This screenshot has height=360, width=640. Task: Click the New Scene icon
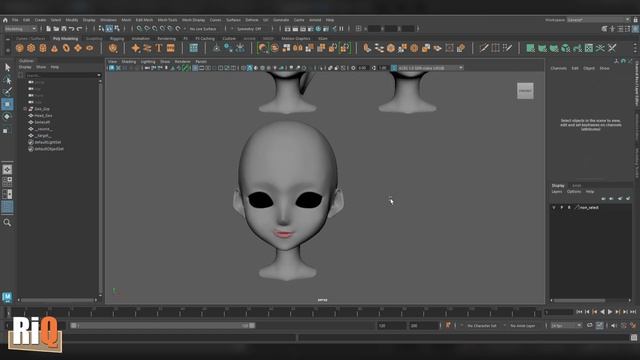pyautogui.click(x=48, y=29)
